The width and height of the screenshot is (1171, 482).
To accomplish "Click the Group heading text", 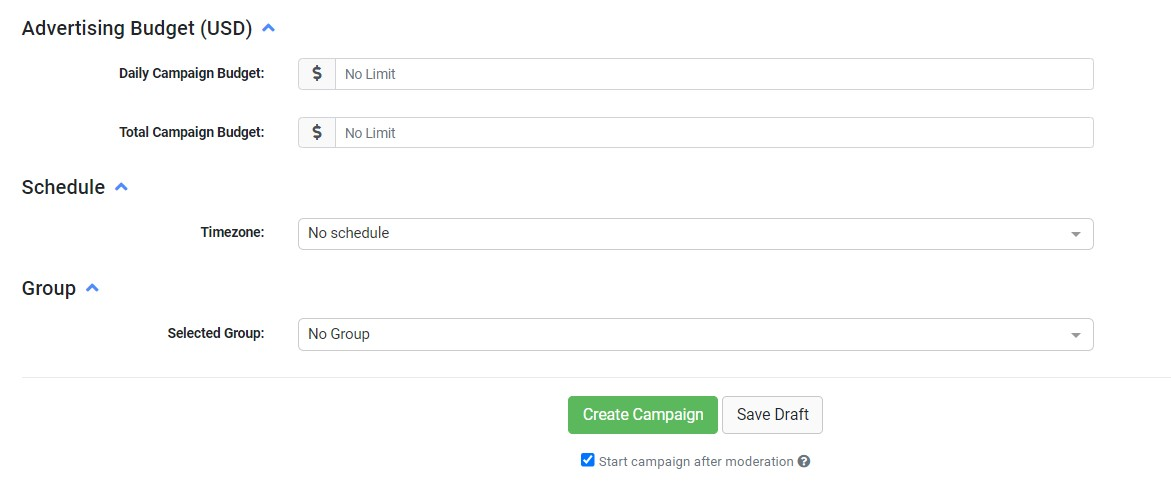I will click(49, 288).
